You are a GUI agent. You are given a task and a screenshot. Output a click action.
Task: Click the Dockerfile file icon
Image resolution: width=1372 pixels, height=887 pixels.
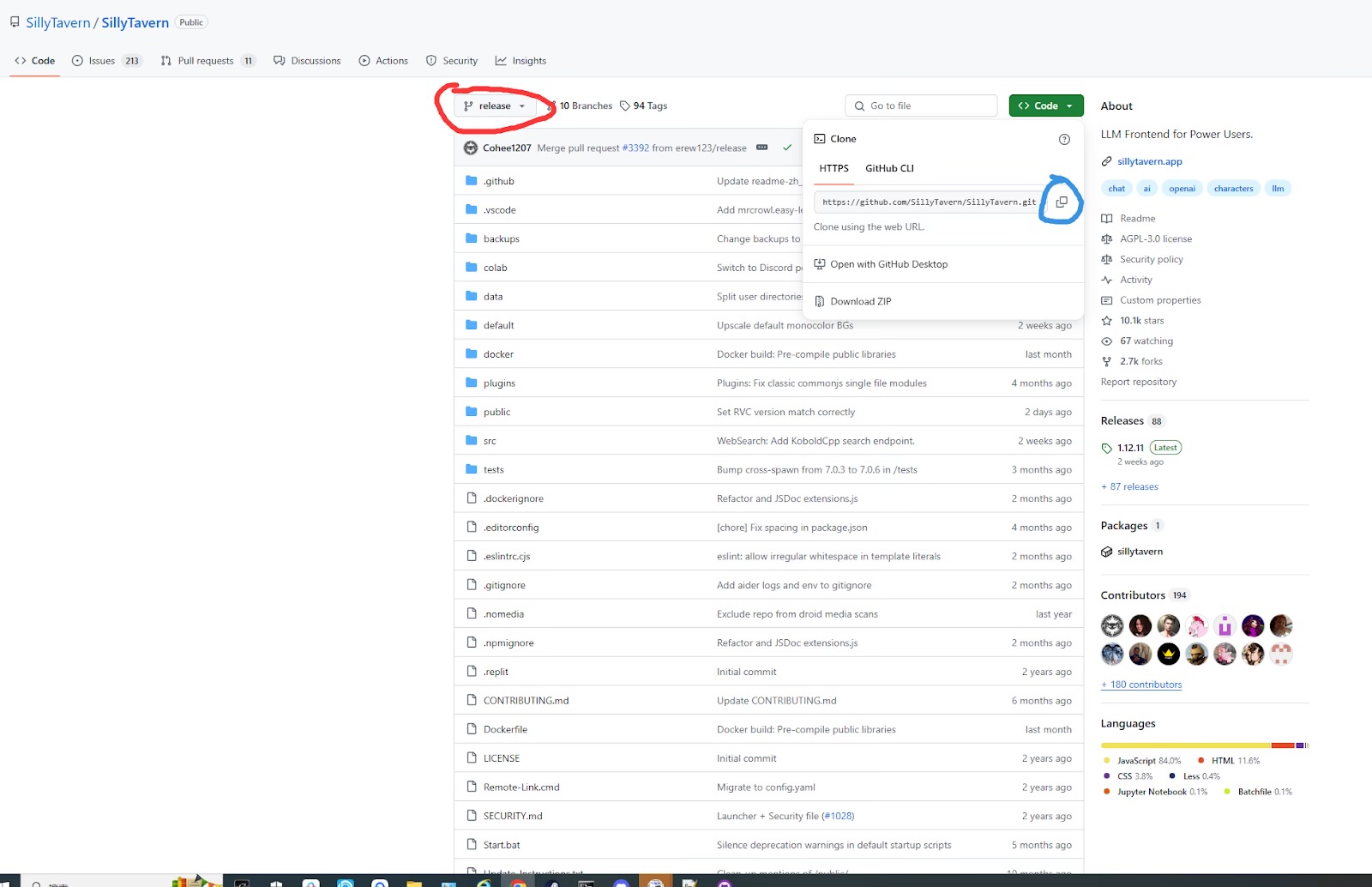471,729
